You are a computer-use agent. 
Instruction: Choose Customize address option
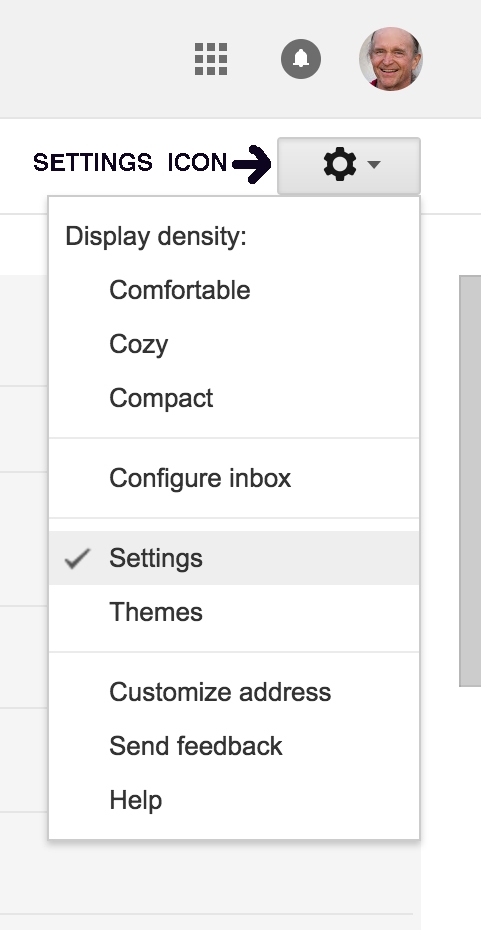234,692
